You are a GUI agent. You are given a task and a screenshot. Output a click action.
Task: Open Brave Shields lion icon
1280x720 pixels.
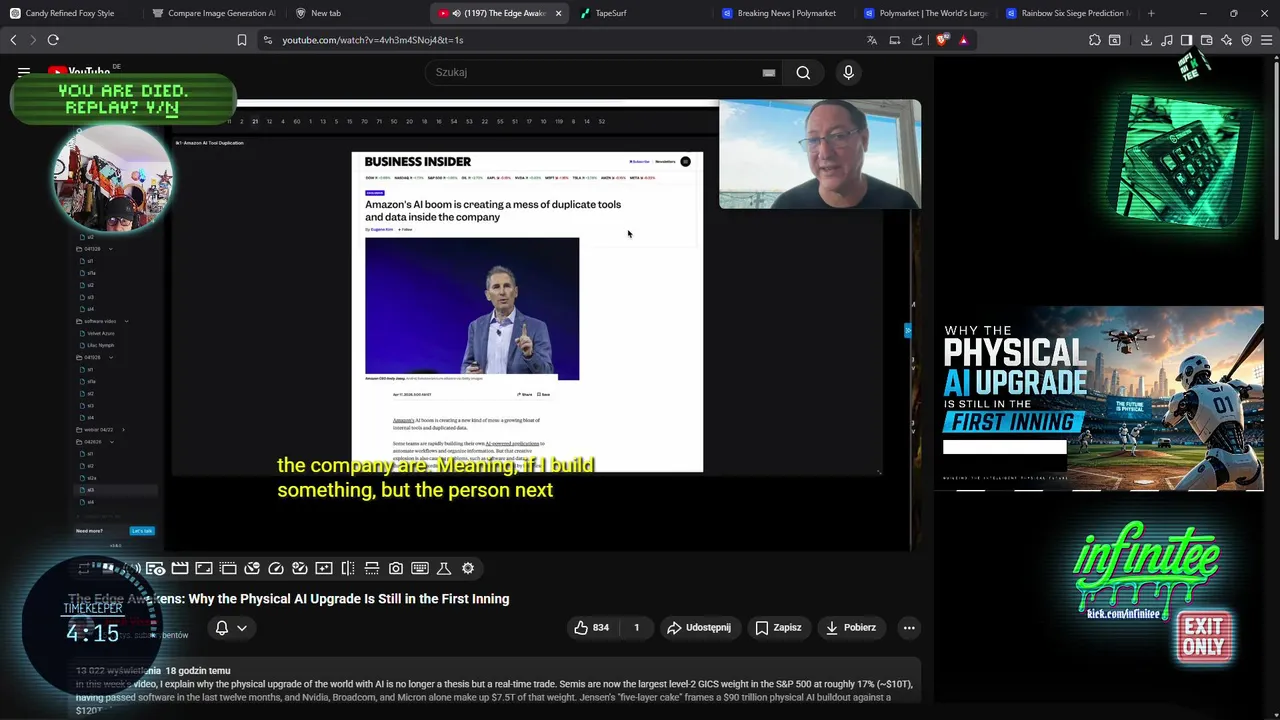coord(941,40)
